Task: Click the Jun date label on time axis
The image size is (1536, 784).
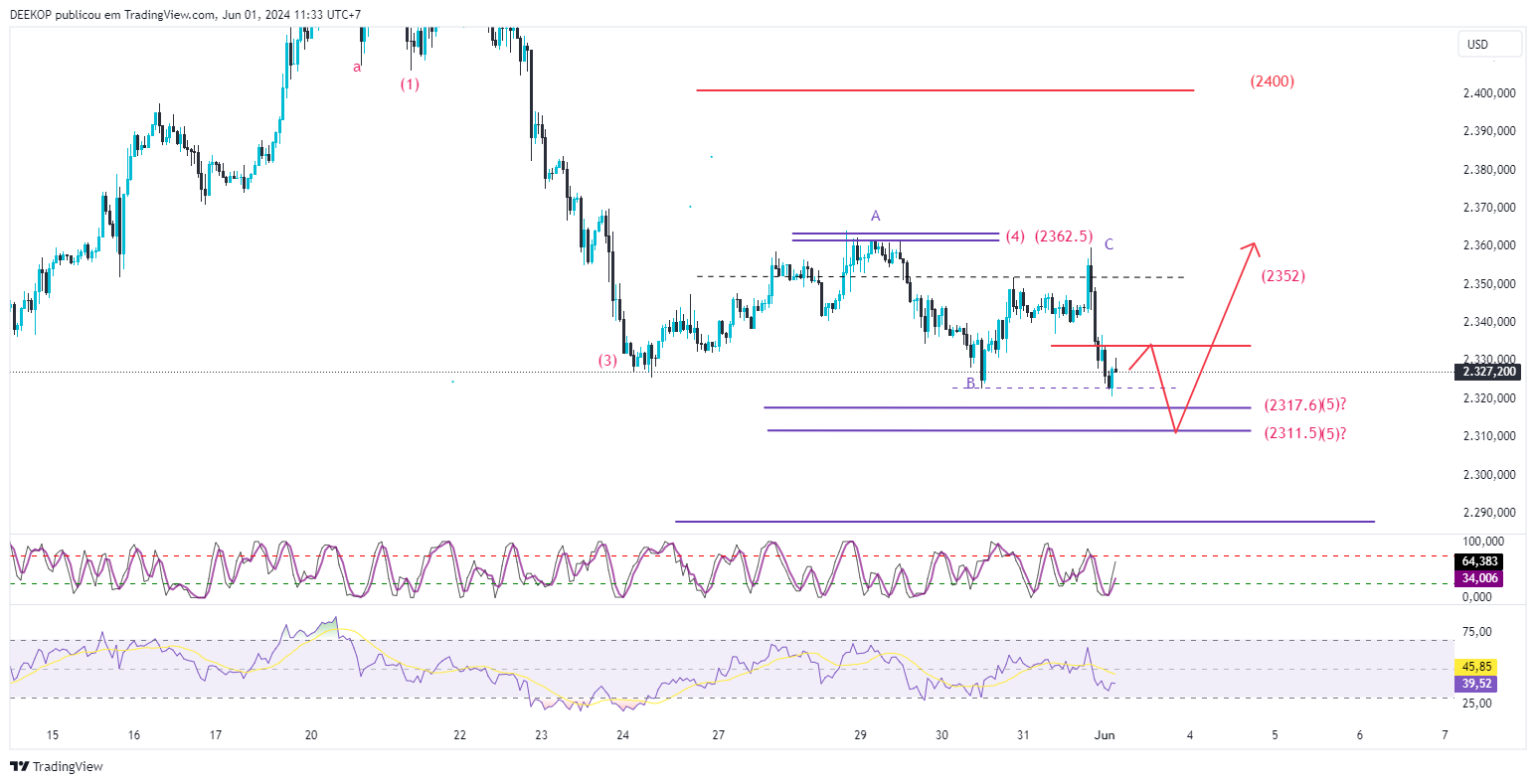Action: [x=1105, y=735]
